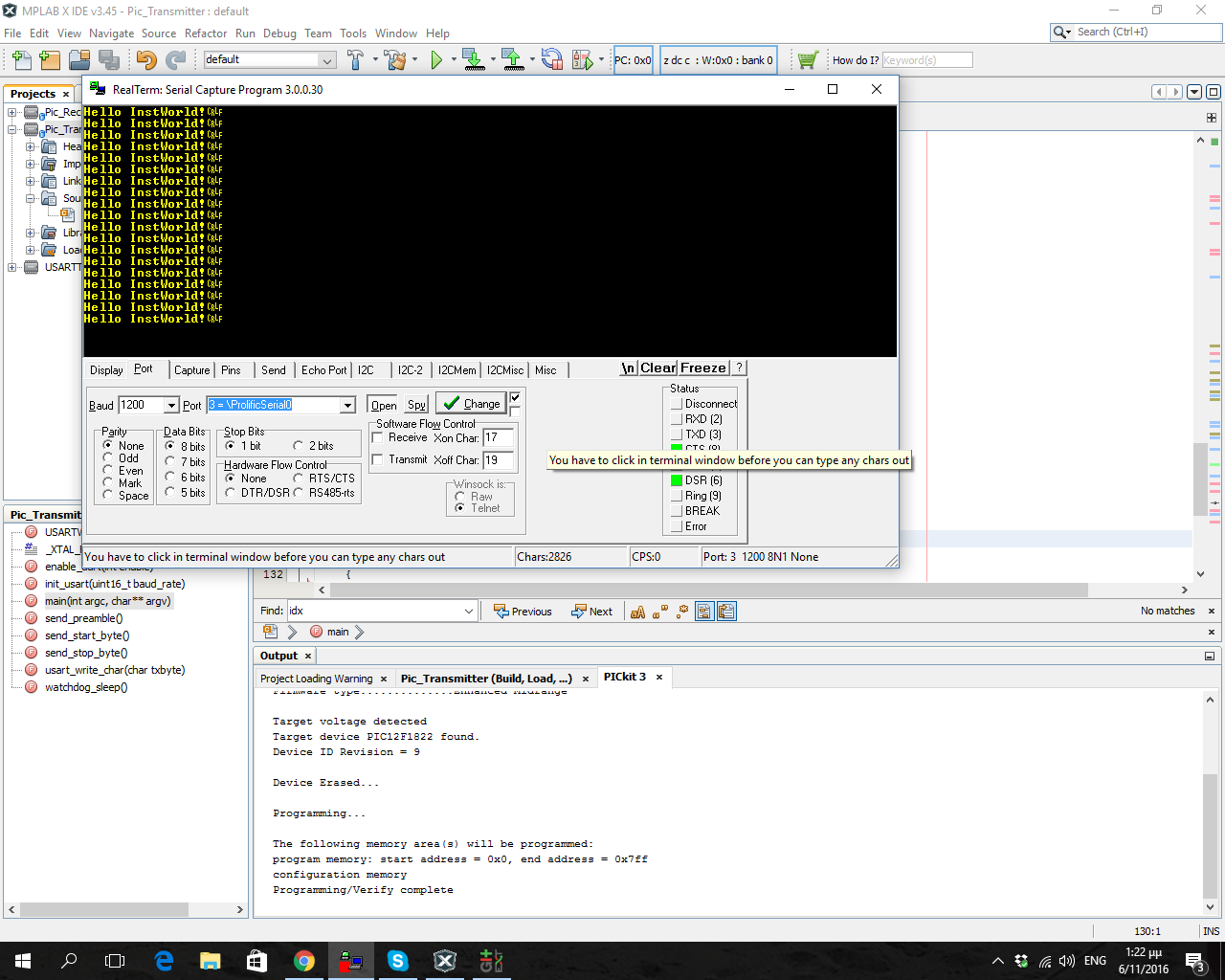Click the Clear terminal button

click(658, 368)
